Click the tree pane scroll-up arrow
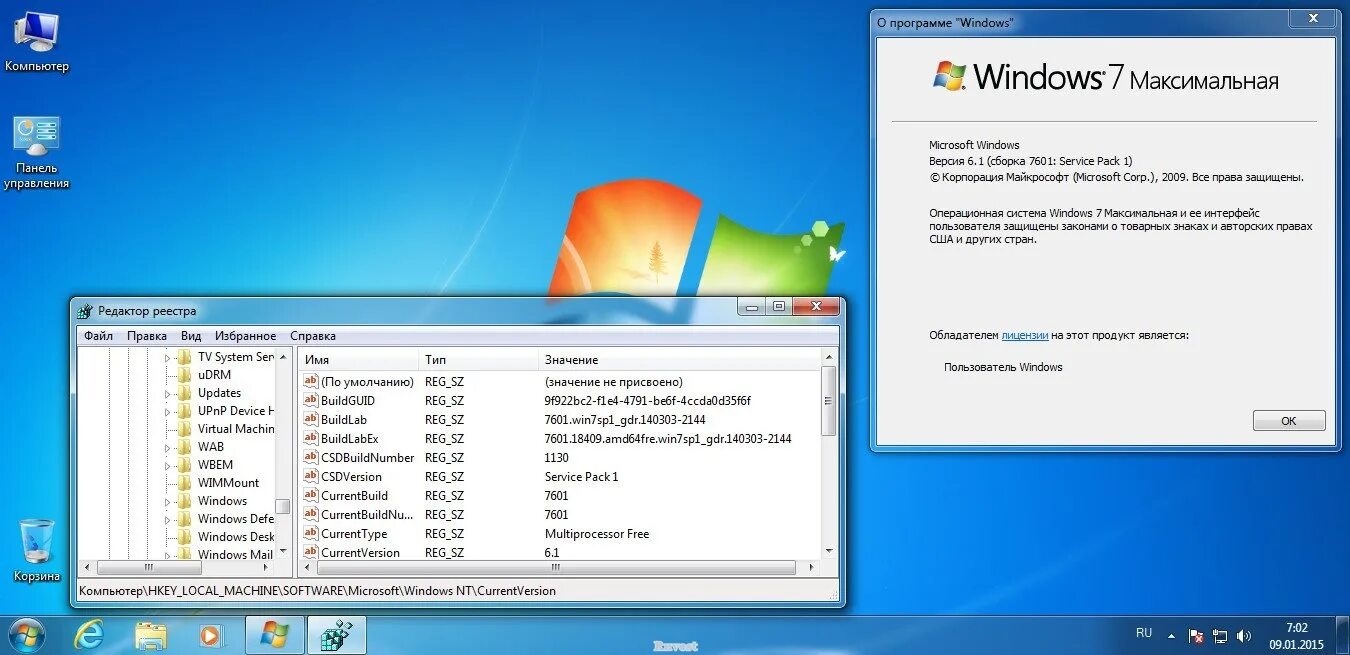1350x655 pixels. [x=283, y=357]
